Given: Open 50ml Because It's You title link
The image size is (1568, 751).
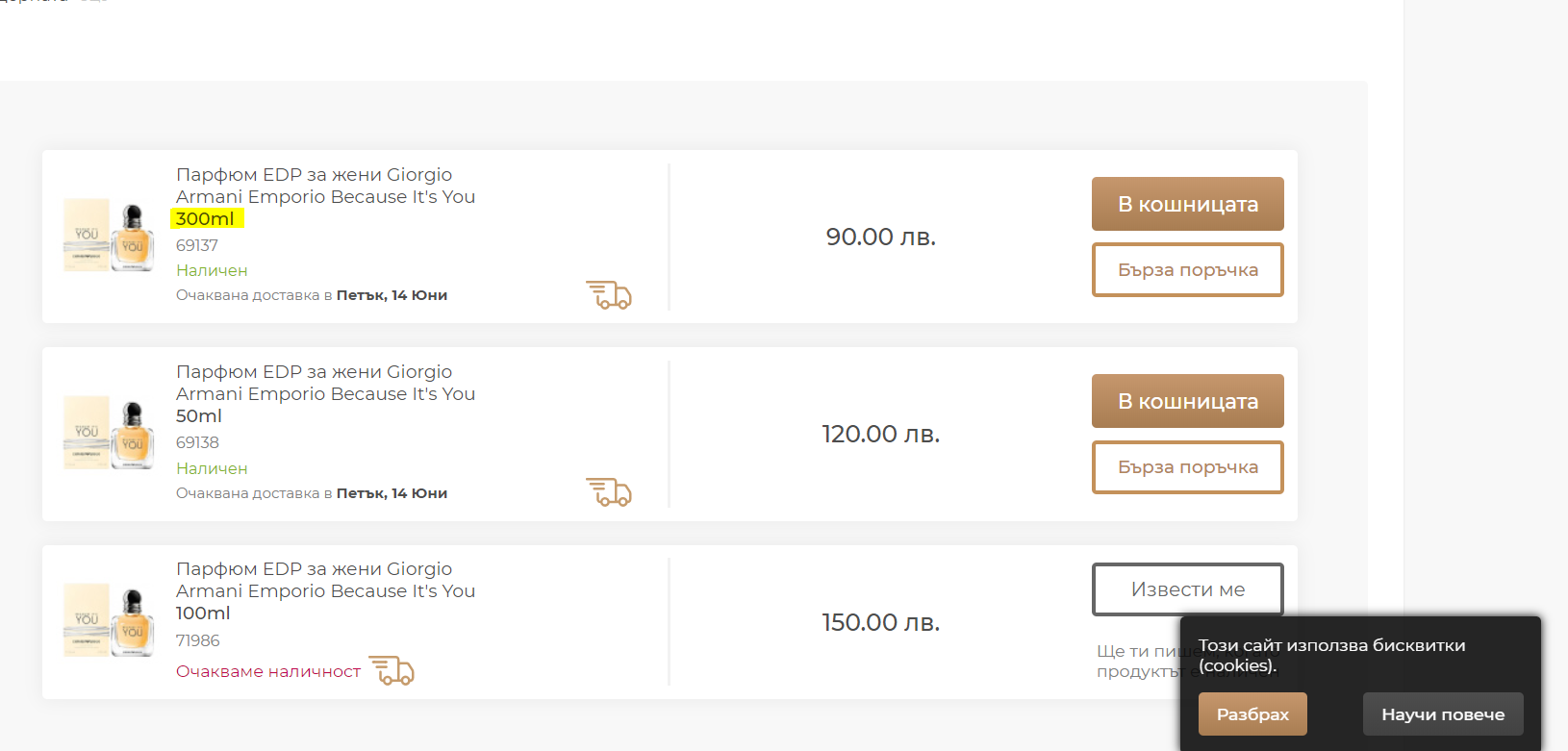Looking at the screenshot, I should pos(325,393).
